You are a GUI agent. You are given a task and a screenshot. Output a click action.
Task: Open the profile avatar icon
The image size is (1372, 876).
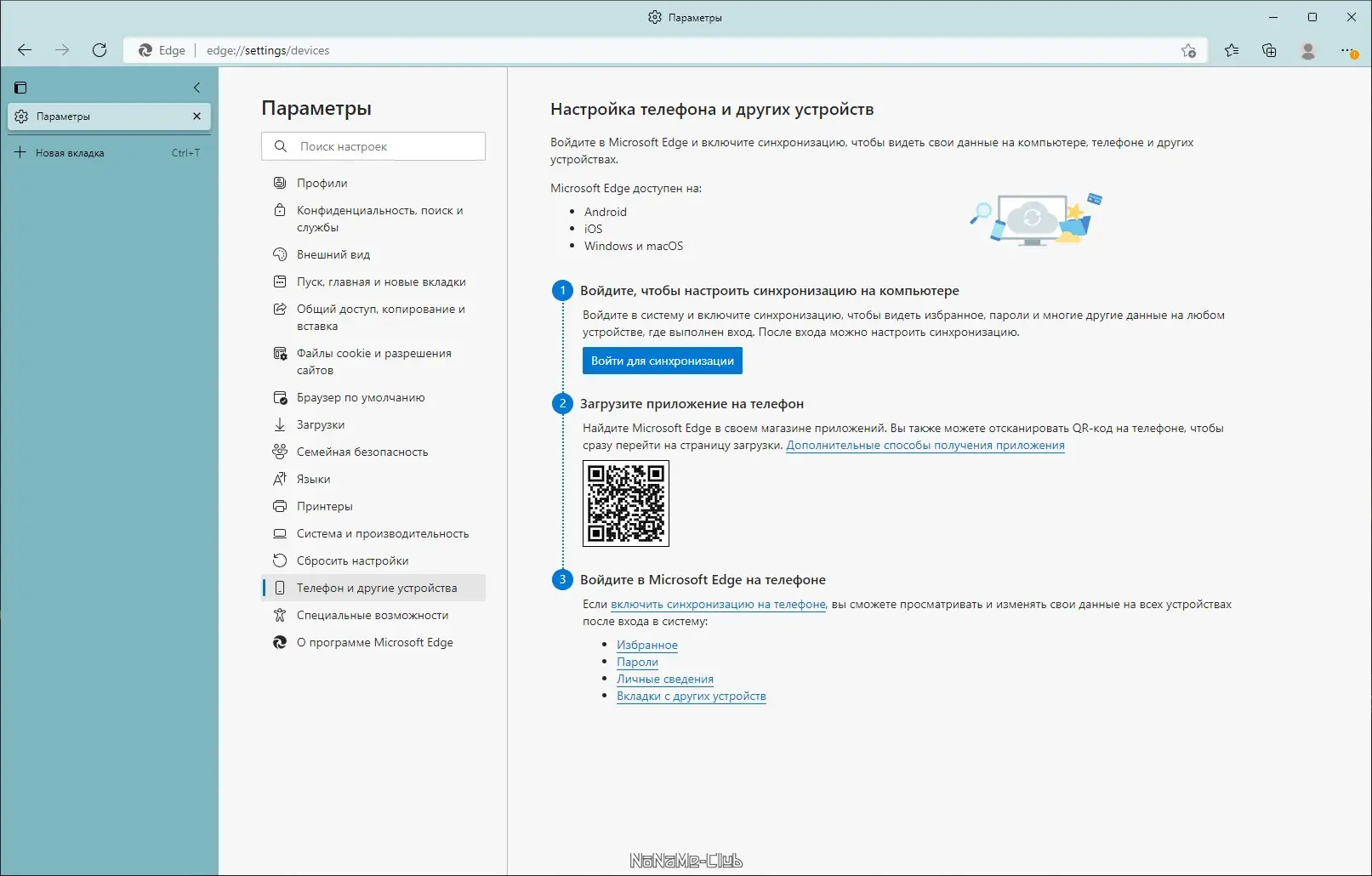(x=1308, y=50)
